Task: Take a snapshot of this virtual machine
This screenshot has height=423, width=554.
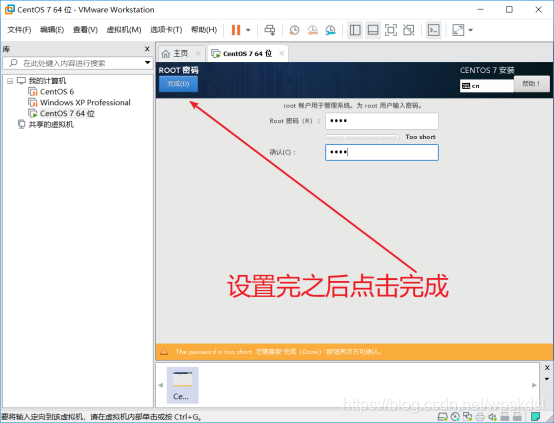Action: click(294, 30)
